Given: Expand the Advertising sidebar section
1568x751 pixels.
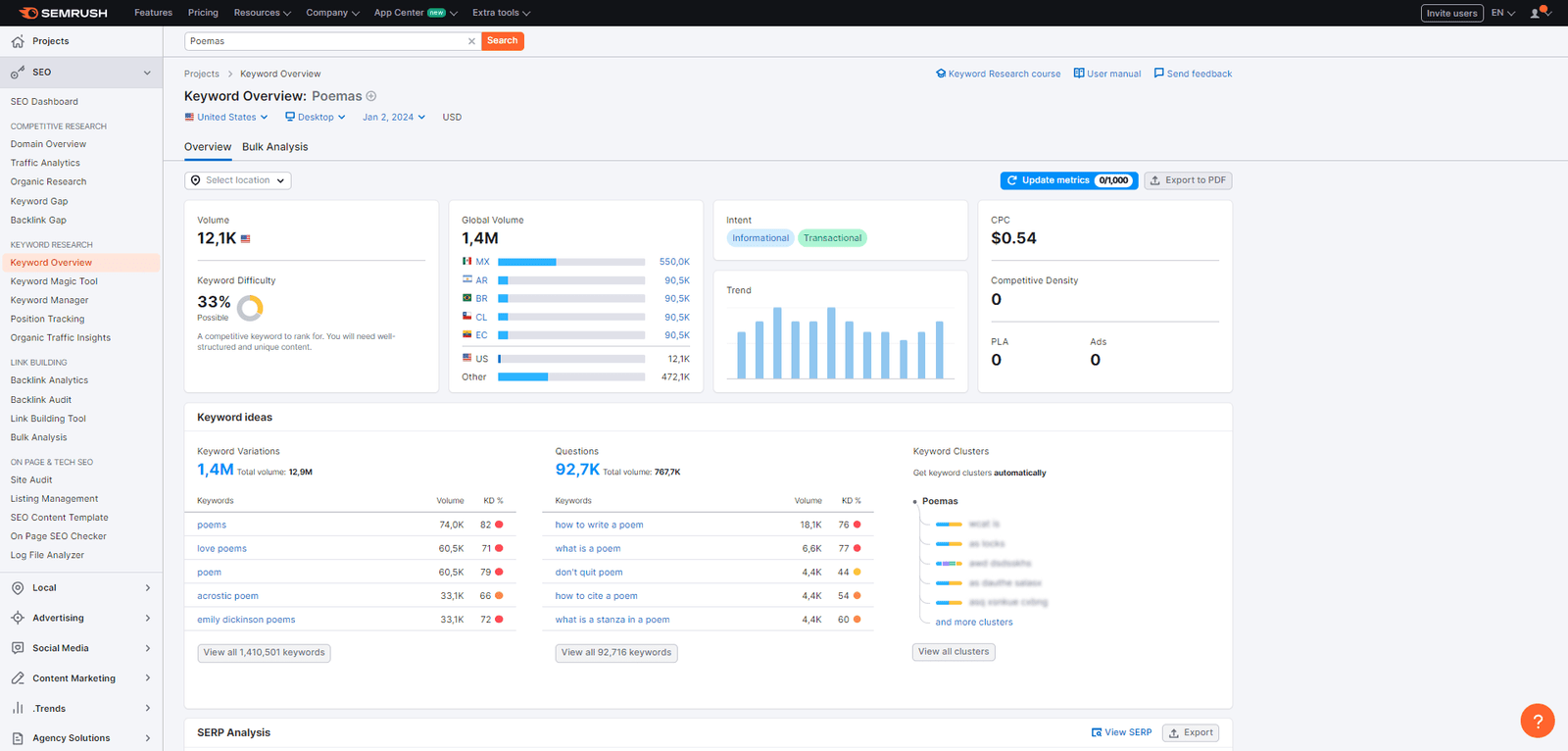Looking at the screenshot, I should (x=148, y=618).
